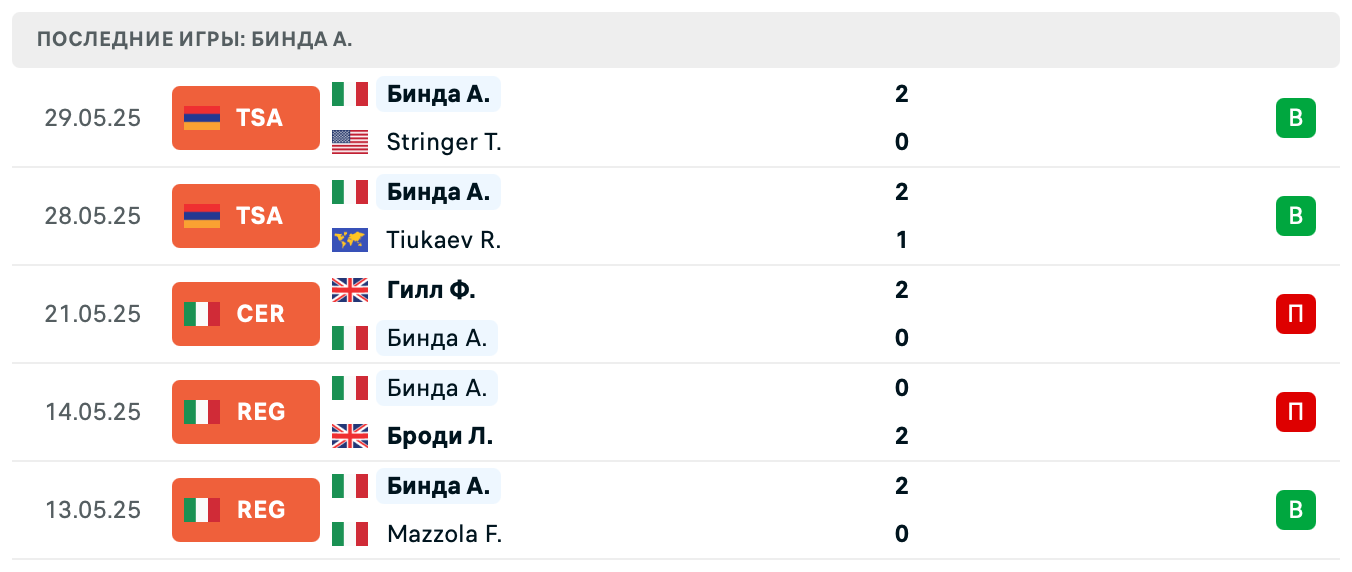Open player Stringer T. profile
This screenshot has width=1352, height=572.
pos(444,142)
